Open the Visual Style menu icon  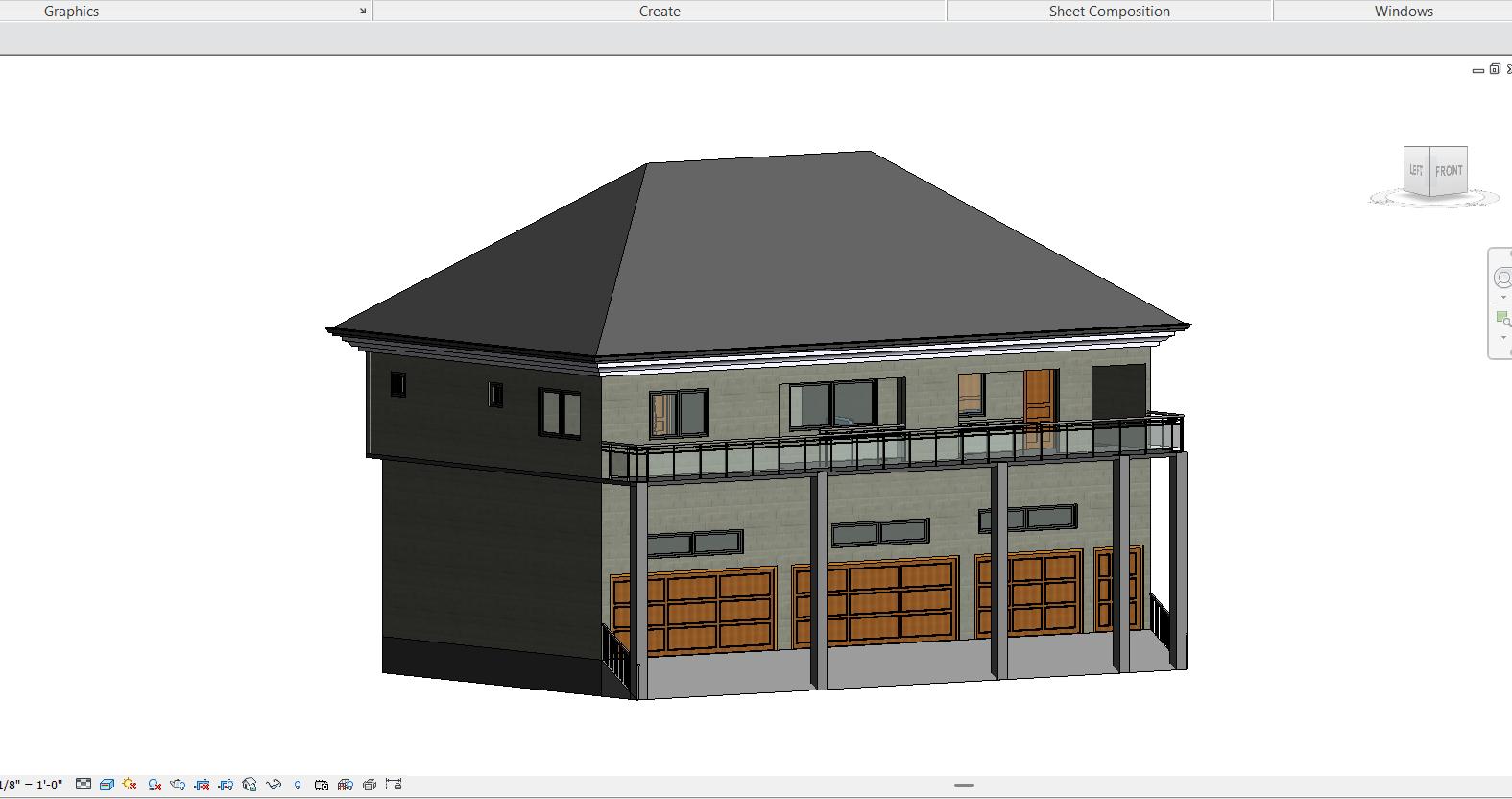107,785
